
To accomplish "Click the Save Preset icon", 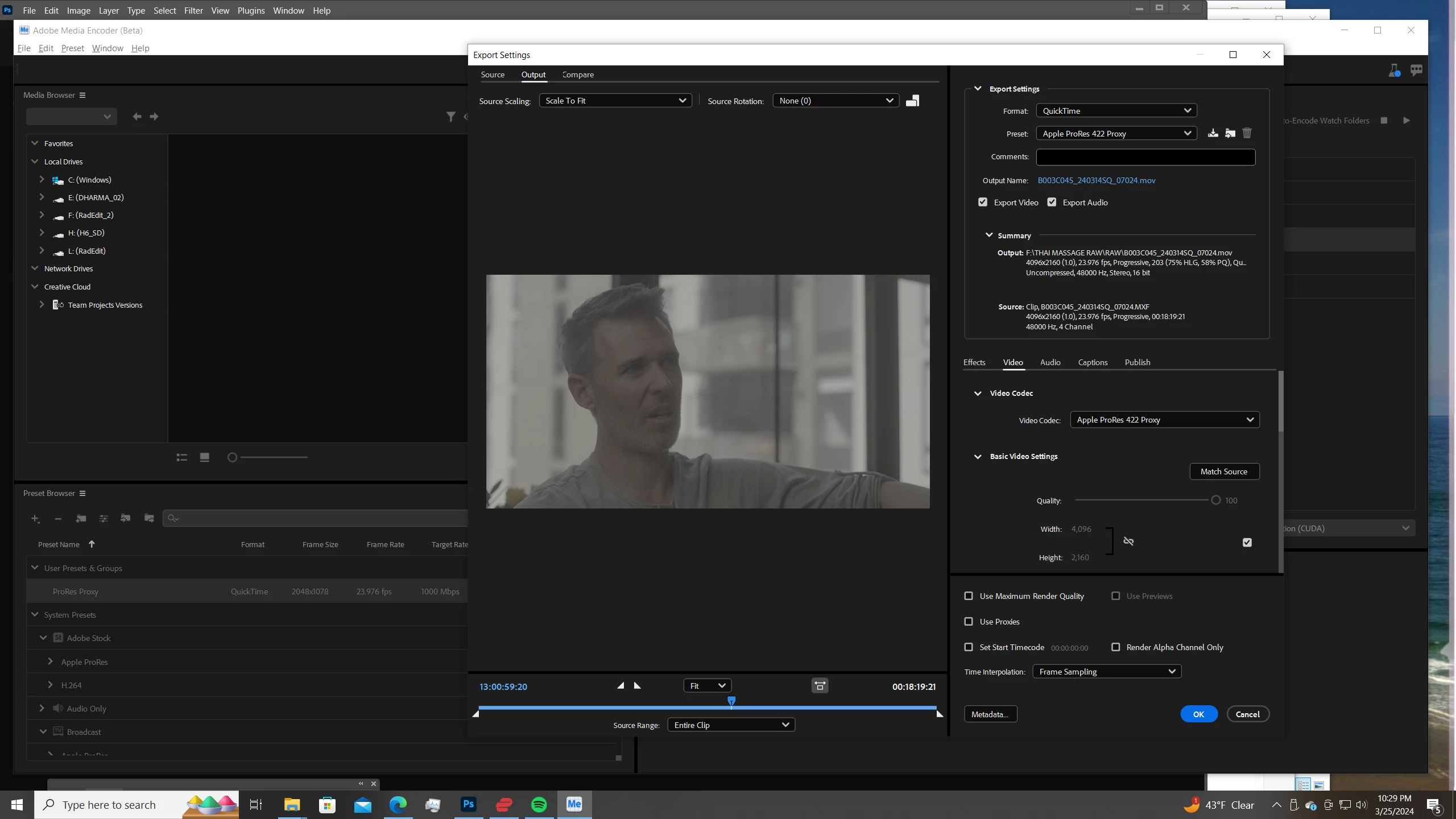I will (x=1213, y=133).
